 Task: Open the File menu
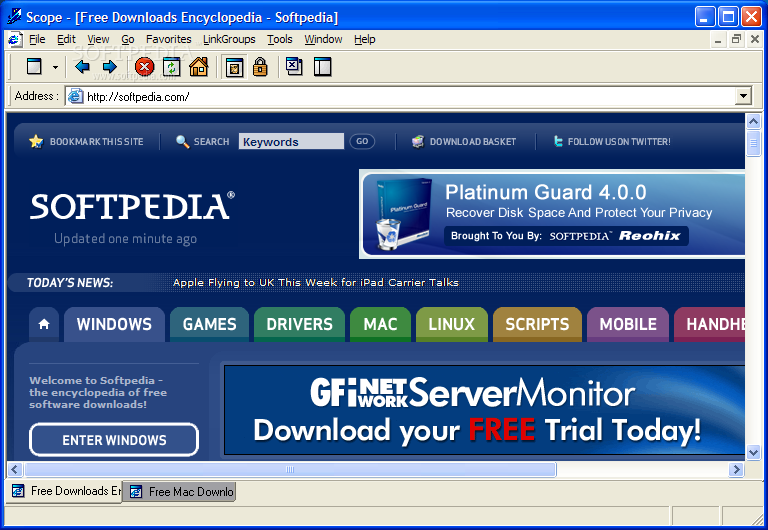pyautogui.click(x=37, y=39)
